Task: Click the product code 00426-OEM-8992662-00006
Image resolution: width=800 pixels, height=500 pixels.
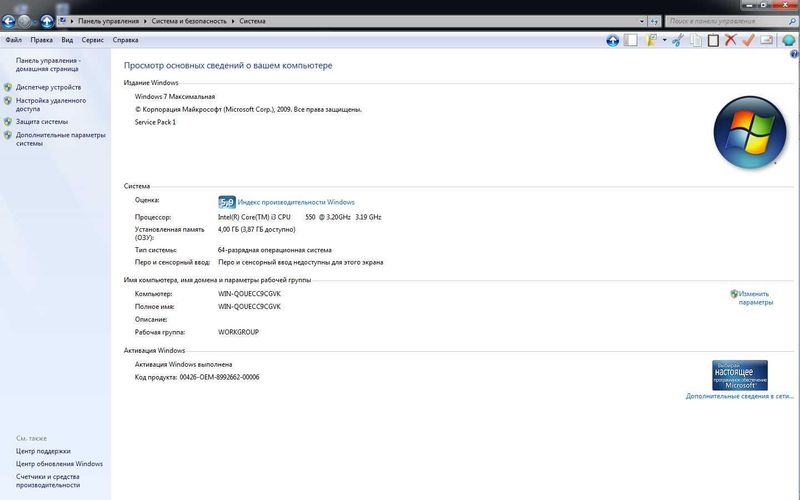Action: click(219, 377)
